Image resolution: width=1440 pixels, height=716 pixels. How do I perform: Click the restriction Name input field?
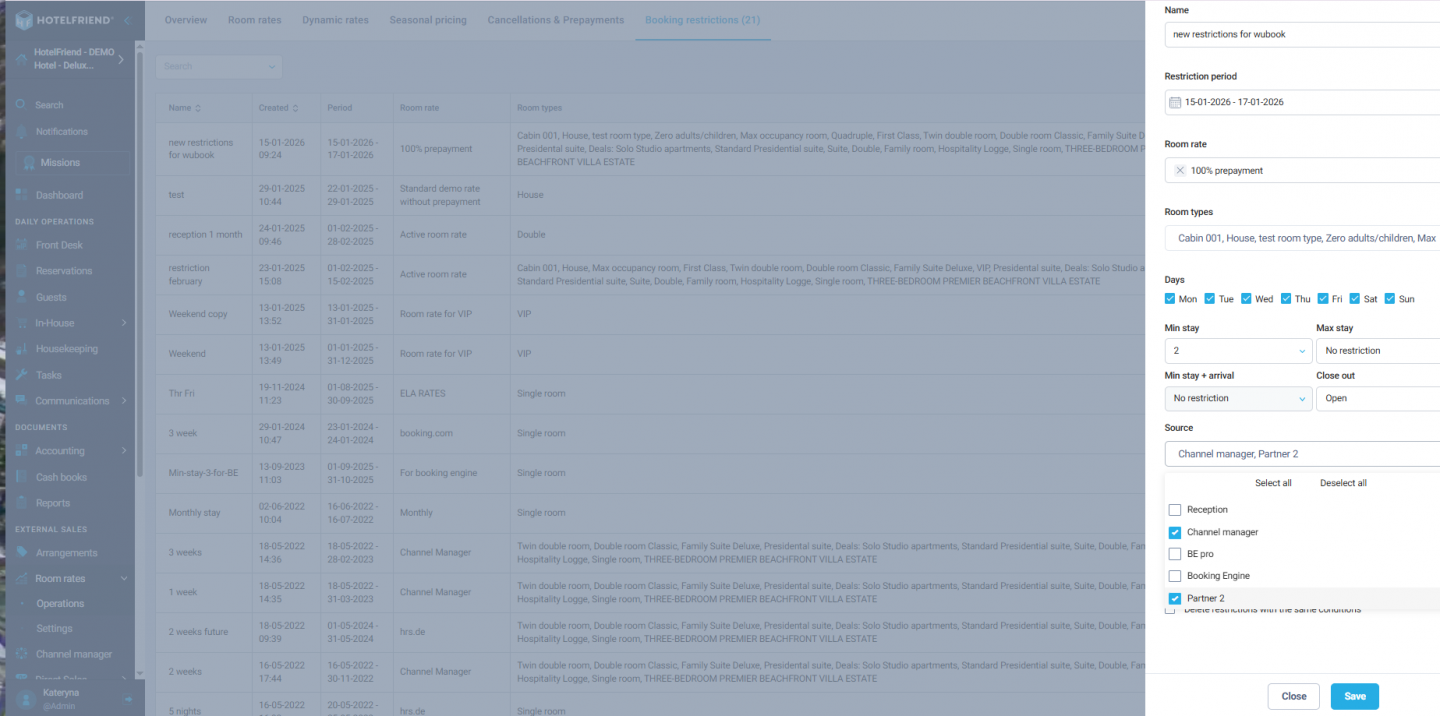pos(1302,34)
